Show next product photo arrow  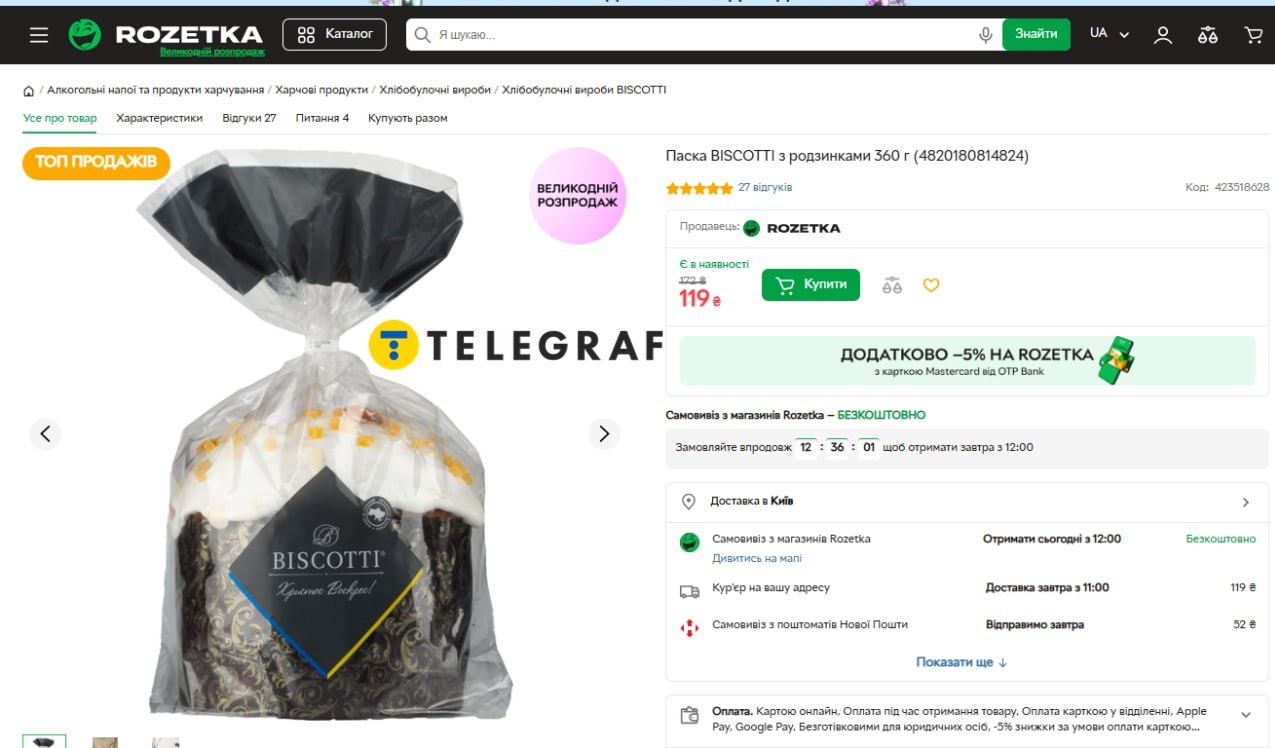pyautogui.click(x=604, y=434)
